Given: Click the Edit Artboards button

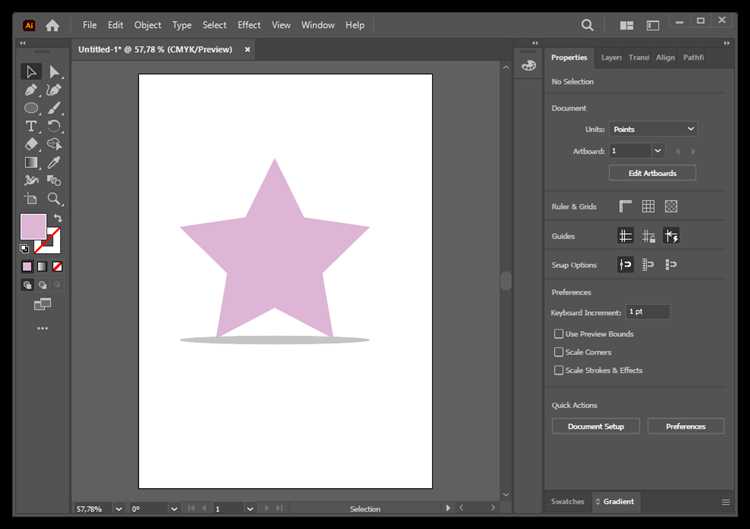Looking at the screenshot, I should point(652,173).
